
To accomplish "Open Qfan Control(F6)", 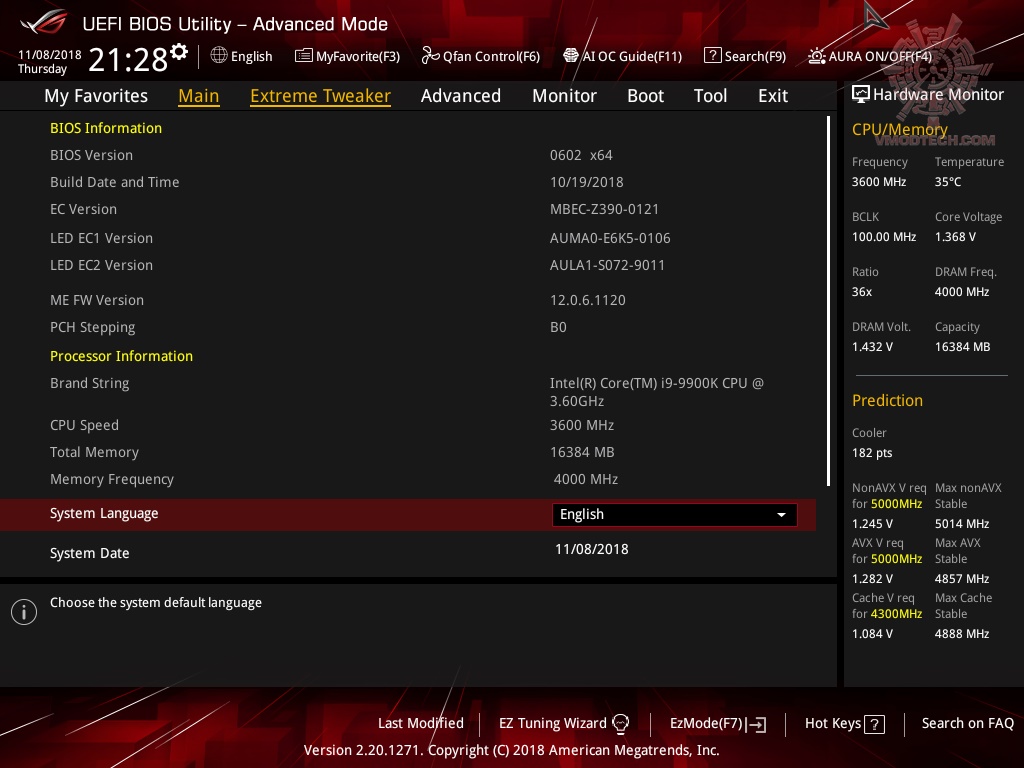I will [x=481, y=56].
